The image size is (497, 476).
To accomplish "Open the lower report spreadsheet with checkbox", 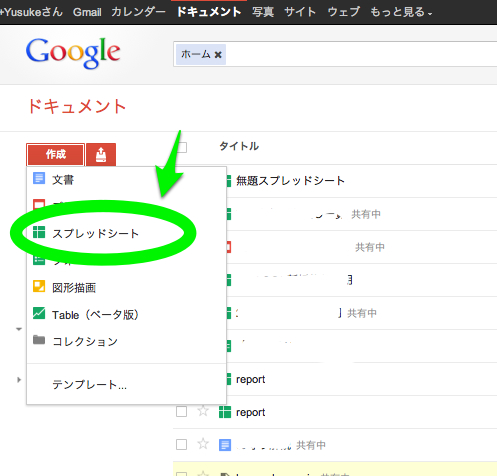I will pyautogui.click(x=250, y=412).
